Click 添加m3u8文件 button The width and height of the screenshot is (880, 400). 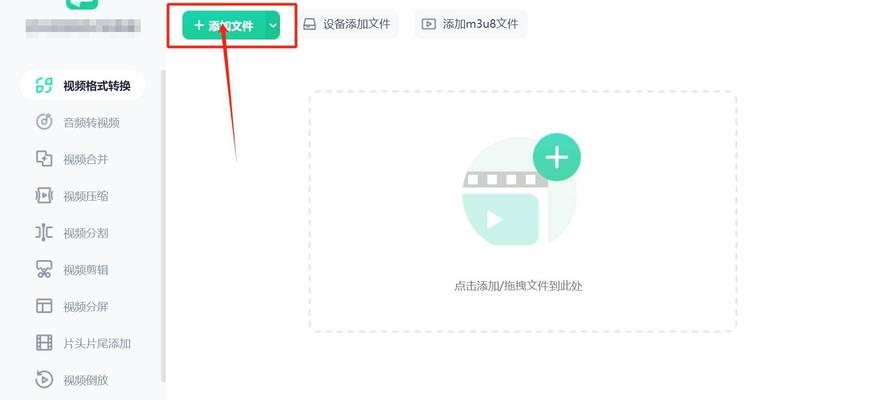point(470,24)
